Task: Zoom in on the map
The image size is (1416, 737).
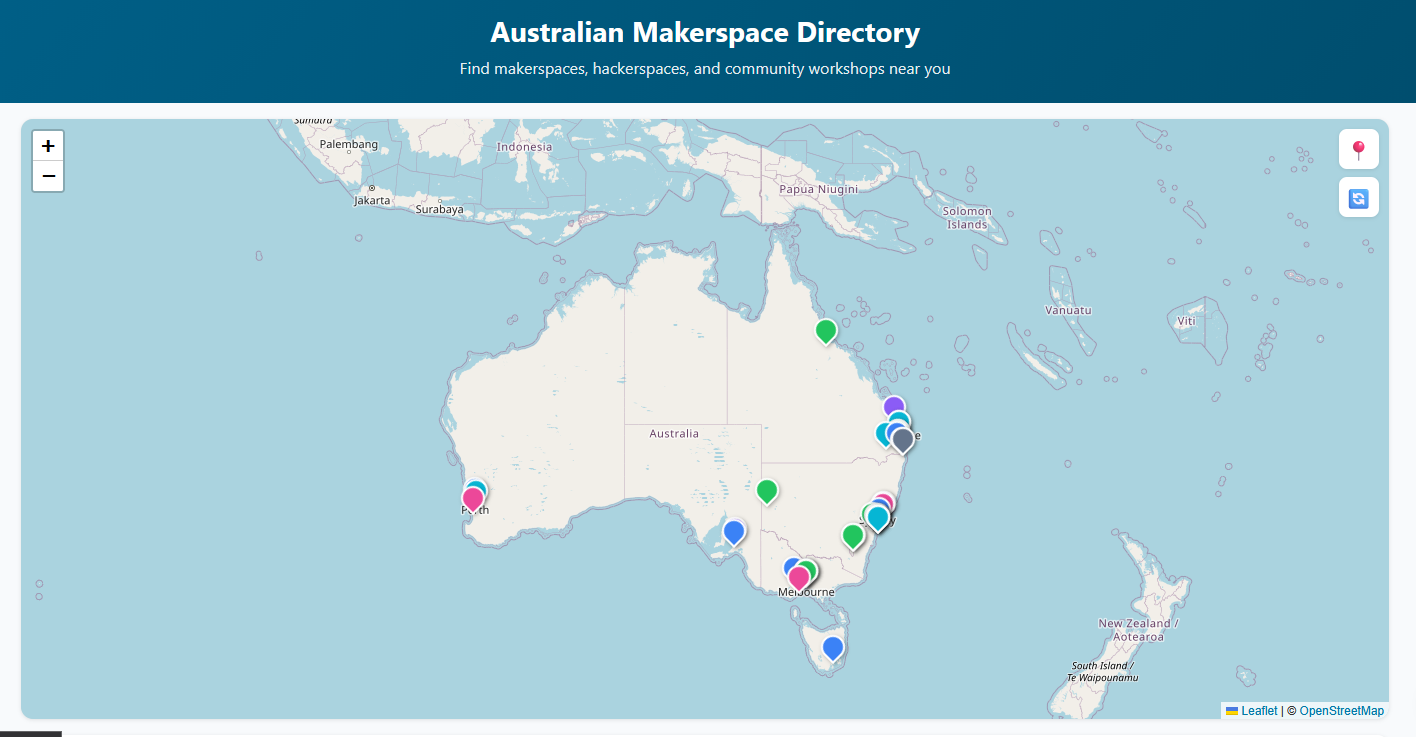Action: click(x=48, y=146)
